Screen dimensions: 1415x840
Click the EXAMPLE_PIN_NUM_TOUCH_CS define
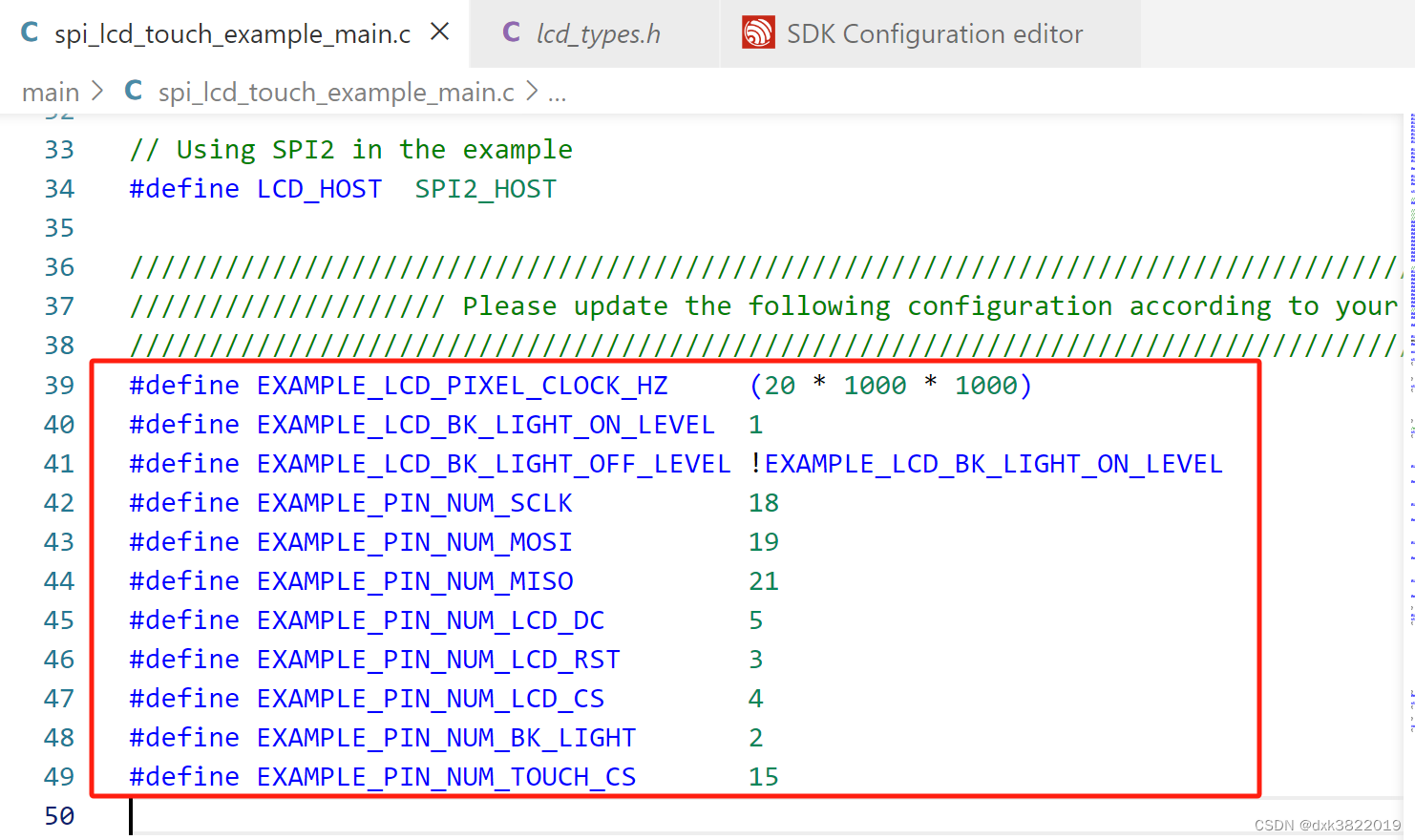pos(445,776)
